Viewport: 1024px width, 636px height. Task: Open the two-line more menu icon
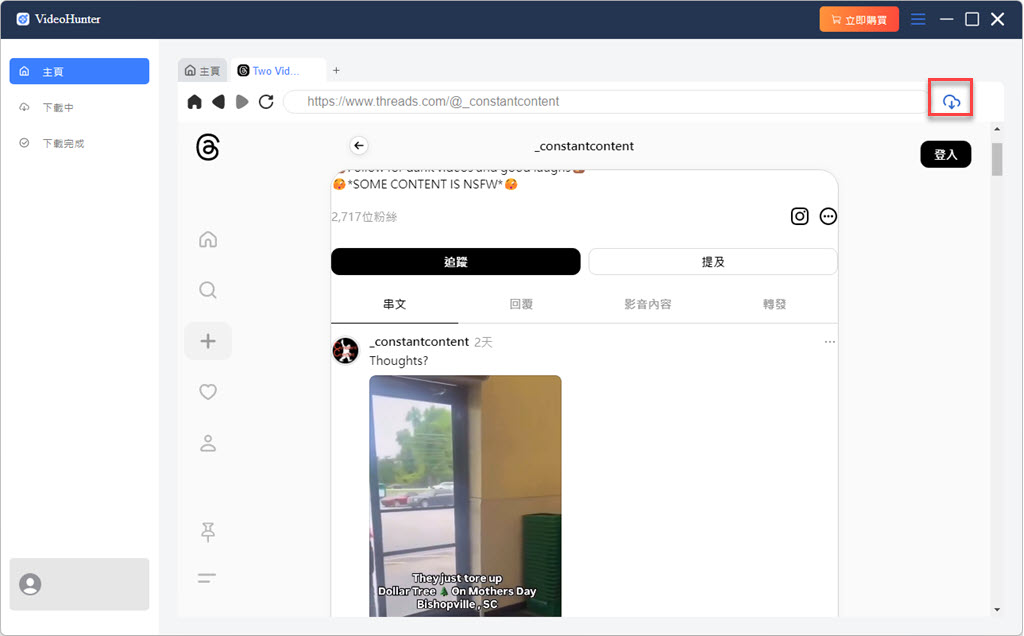coord(206,578)
